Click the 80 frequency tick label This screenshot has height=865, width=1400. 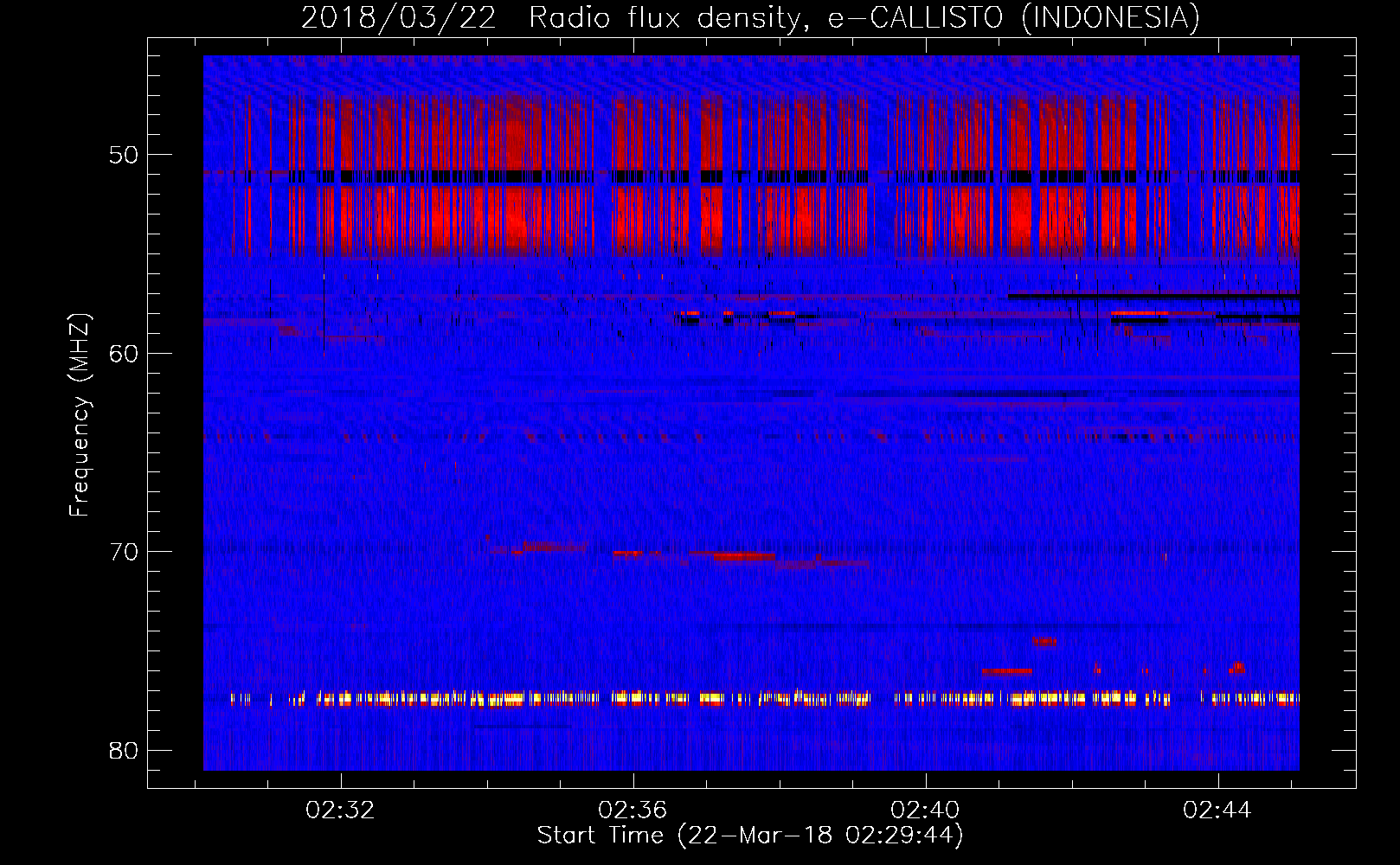(124, 750)
